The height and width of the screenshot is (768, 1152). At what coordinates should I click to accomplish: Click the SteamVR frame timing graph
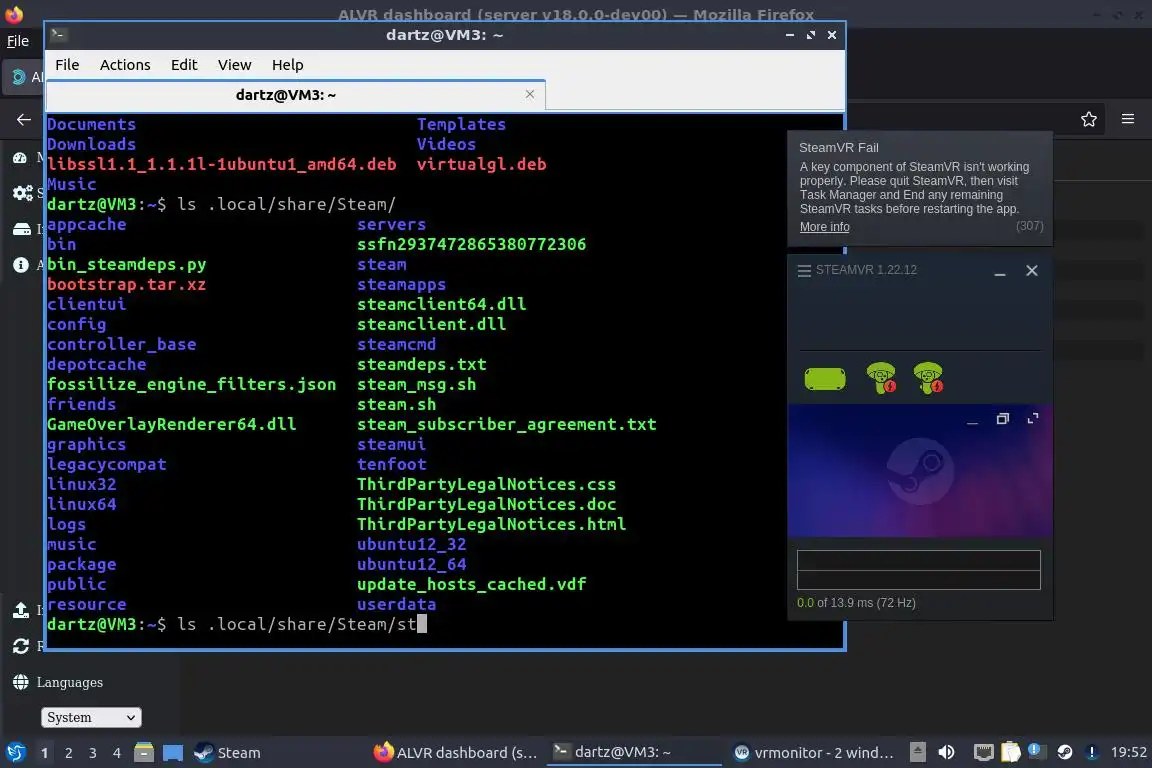tap(918, 570)
